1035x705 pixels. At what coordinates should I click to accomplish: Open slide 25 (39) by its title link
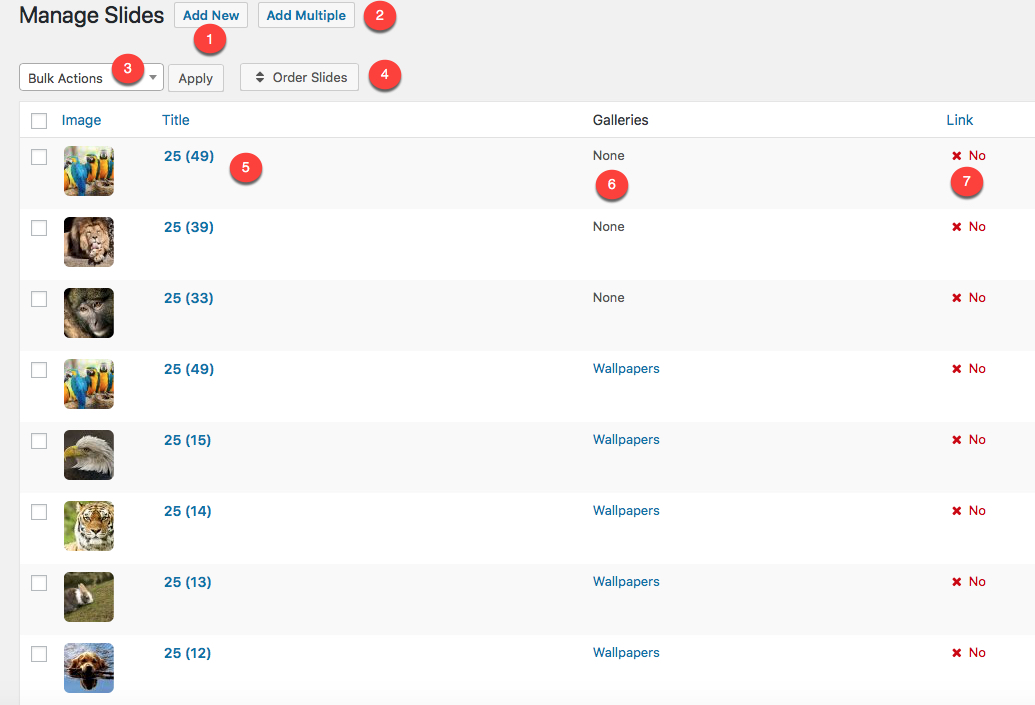[187, 226]
